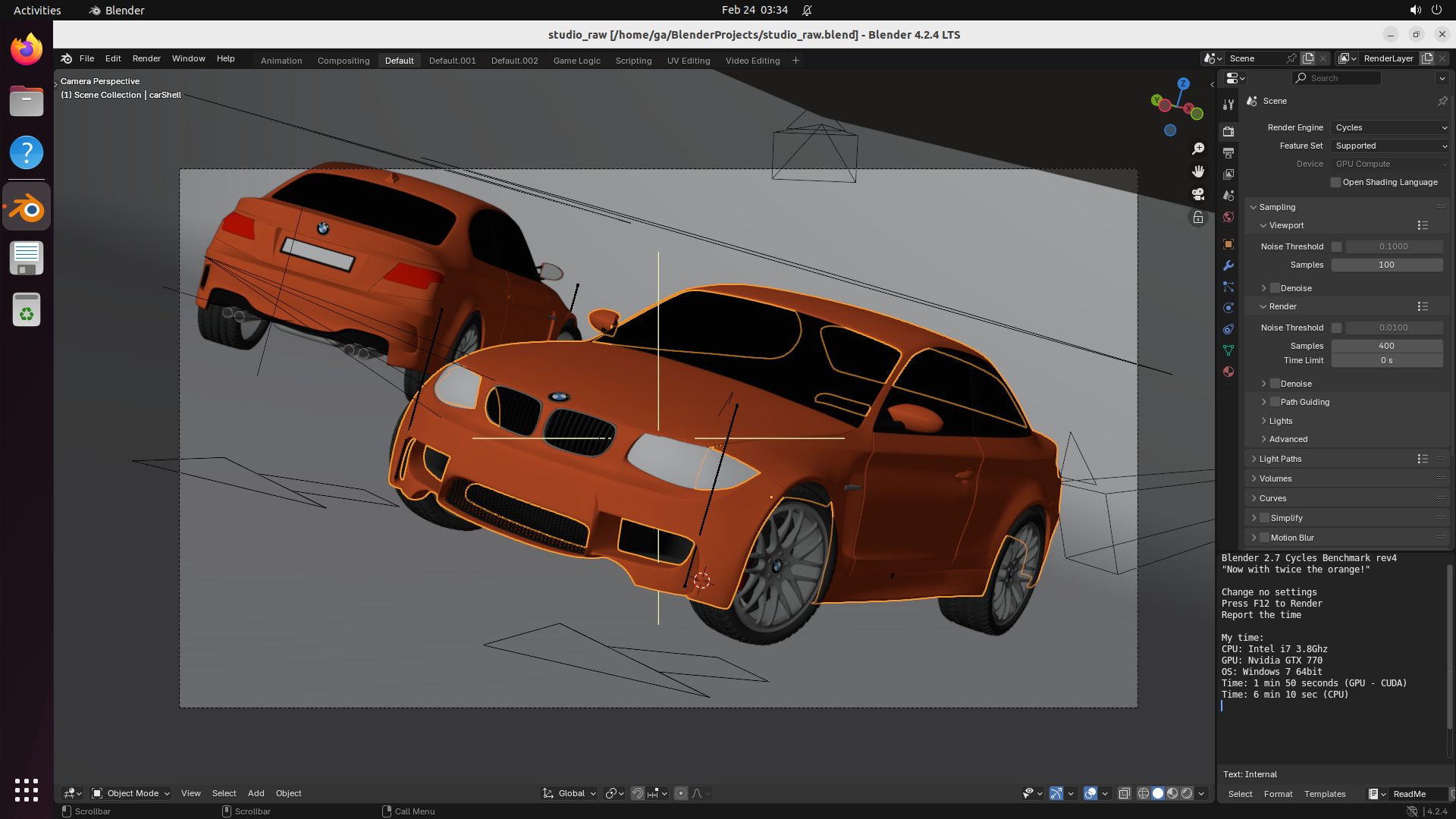Adjust the viewport Samples slider
This screenshot has height=819, width=1456.
coord(1387,265)
